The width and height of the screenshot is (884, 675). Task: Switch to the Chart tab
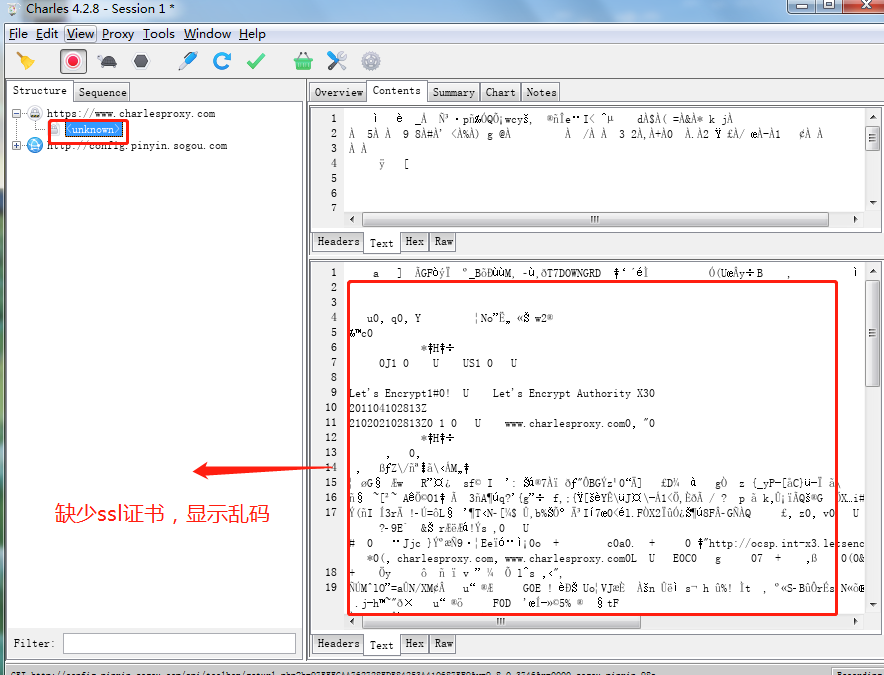tap(500, 92)
